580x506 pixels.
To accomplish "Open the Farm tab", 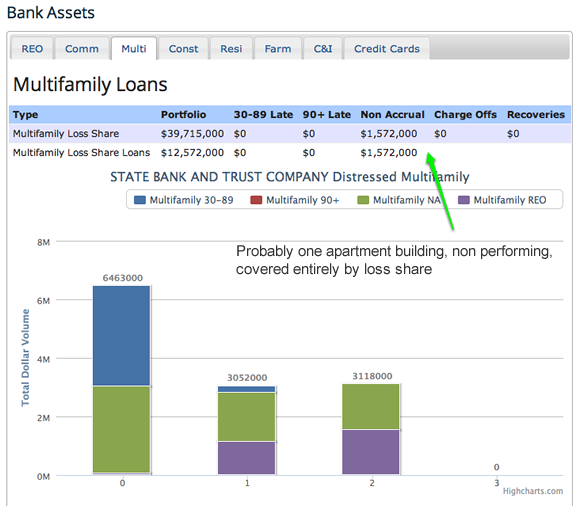I will [278, 48].
